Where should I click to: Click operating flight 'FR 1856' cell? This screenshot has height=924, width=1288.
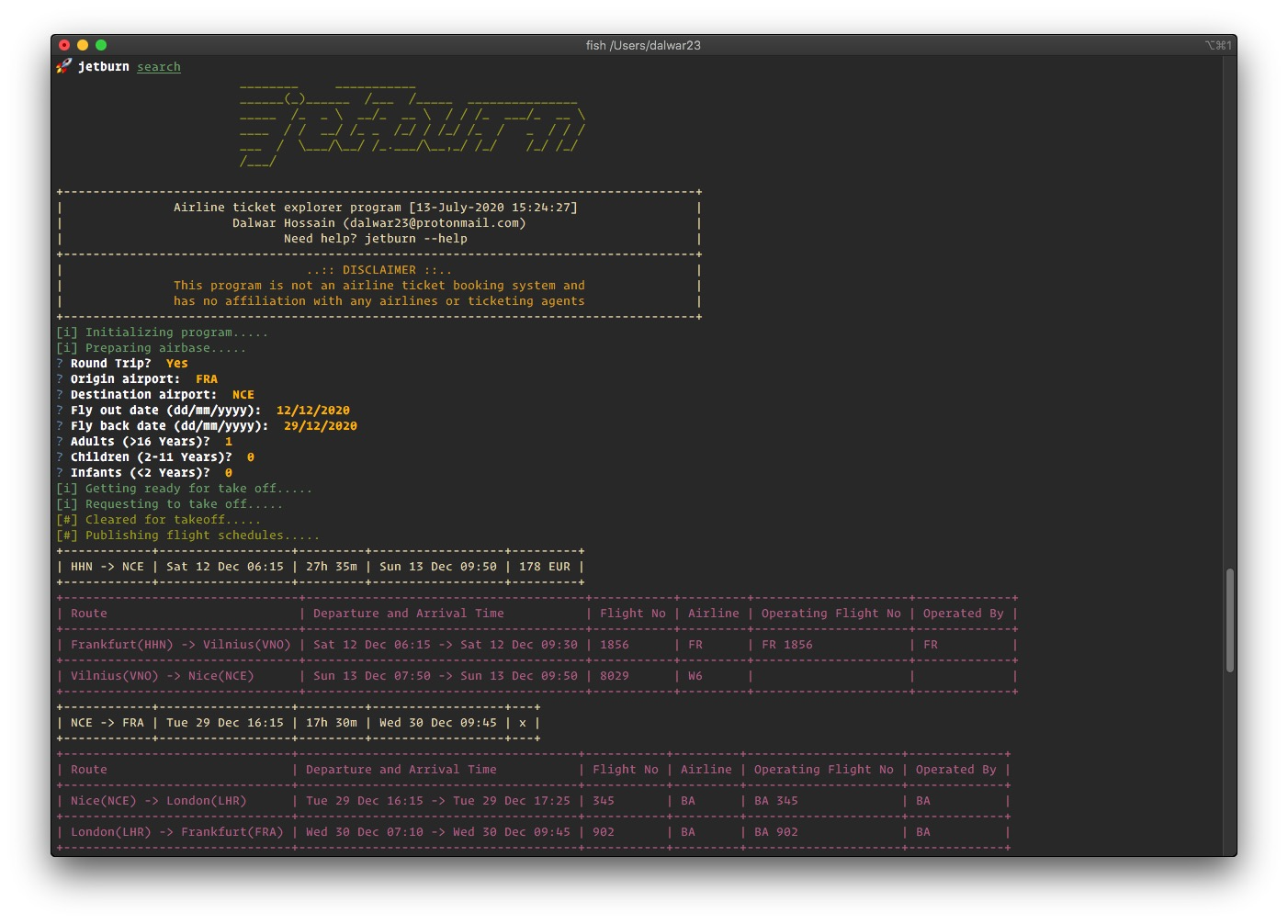[x=787, y=645]
